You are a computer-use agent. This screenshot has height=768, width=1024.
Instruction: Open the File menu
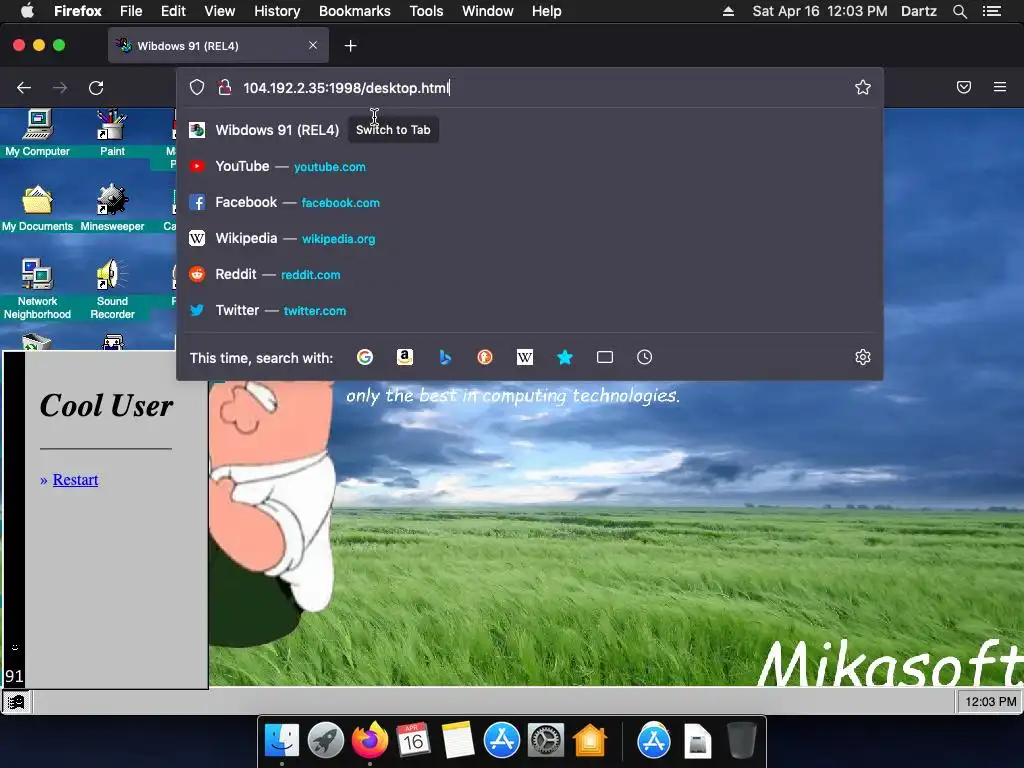pyautogui.click(x=131, y=11)
